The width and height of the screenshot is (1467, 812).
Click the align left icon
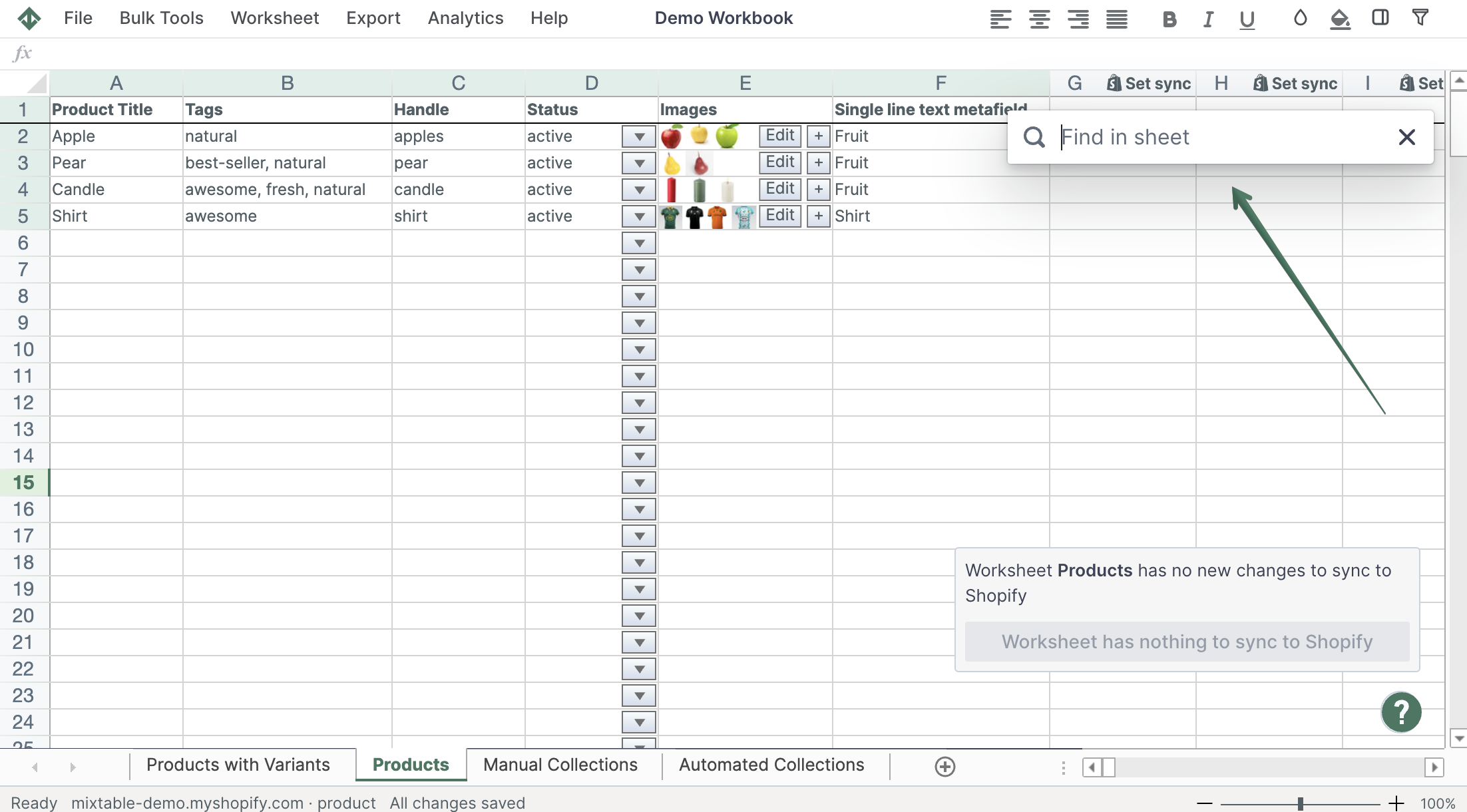(1000, 19)
